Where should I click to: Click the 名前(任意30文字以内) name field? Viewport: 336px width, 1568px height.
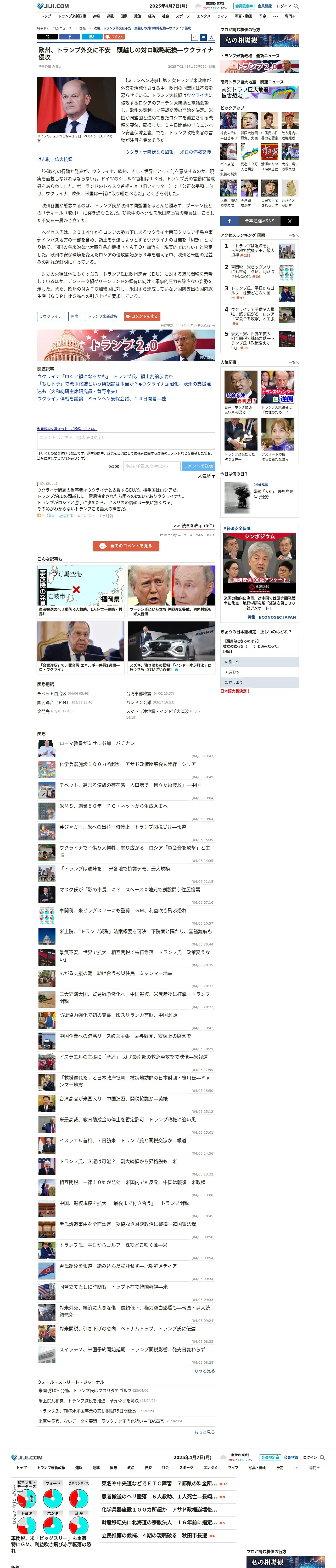[x=152, y=466]
